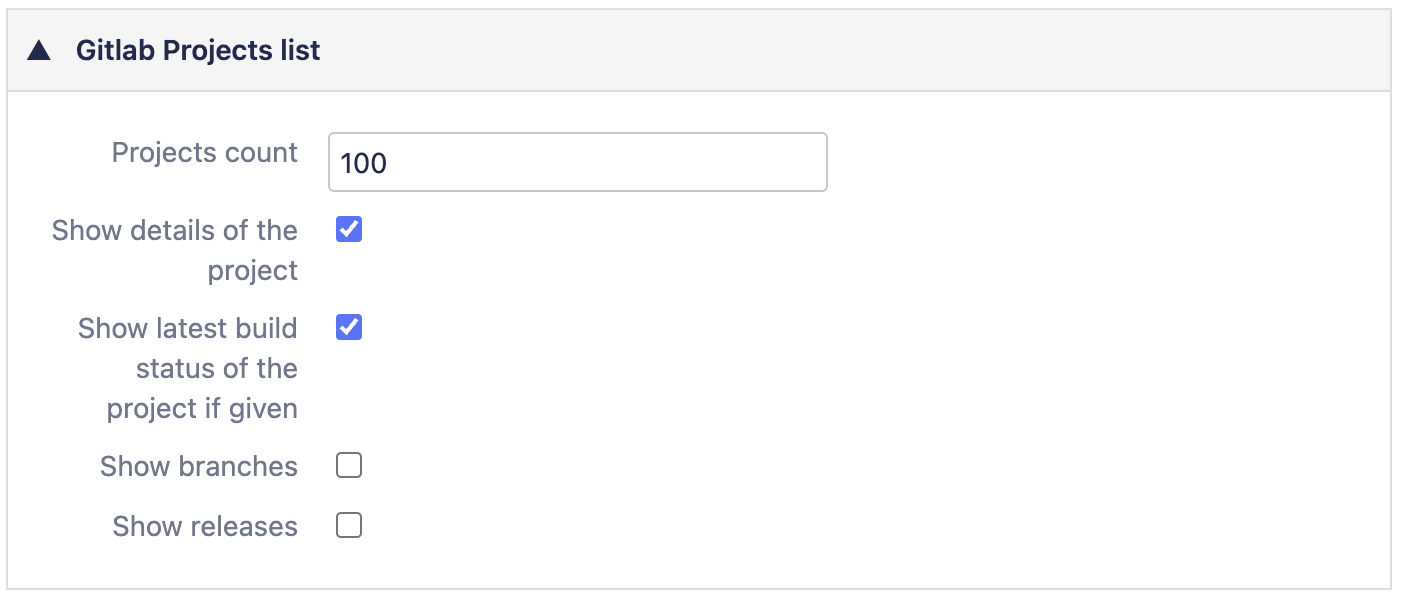Disable the Show latest build status checkbox
Screen dimensions: 1402x598
349,327
